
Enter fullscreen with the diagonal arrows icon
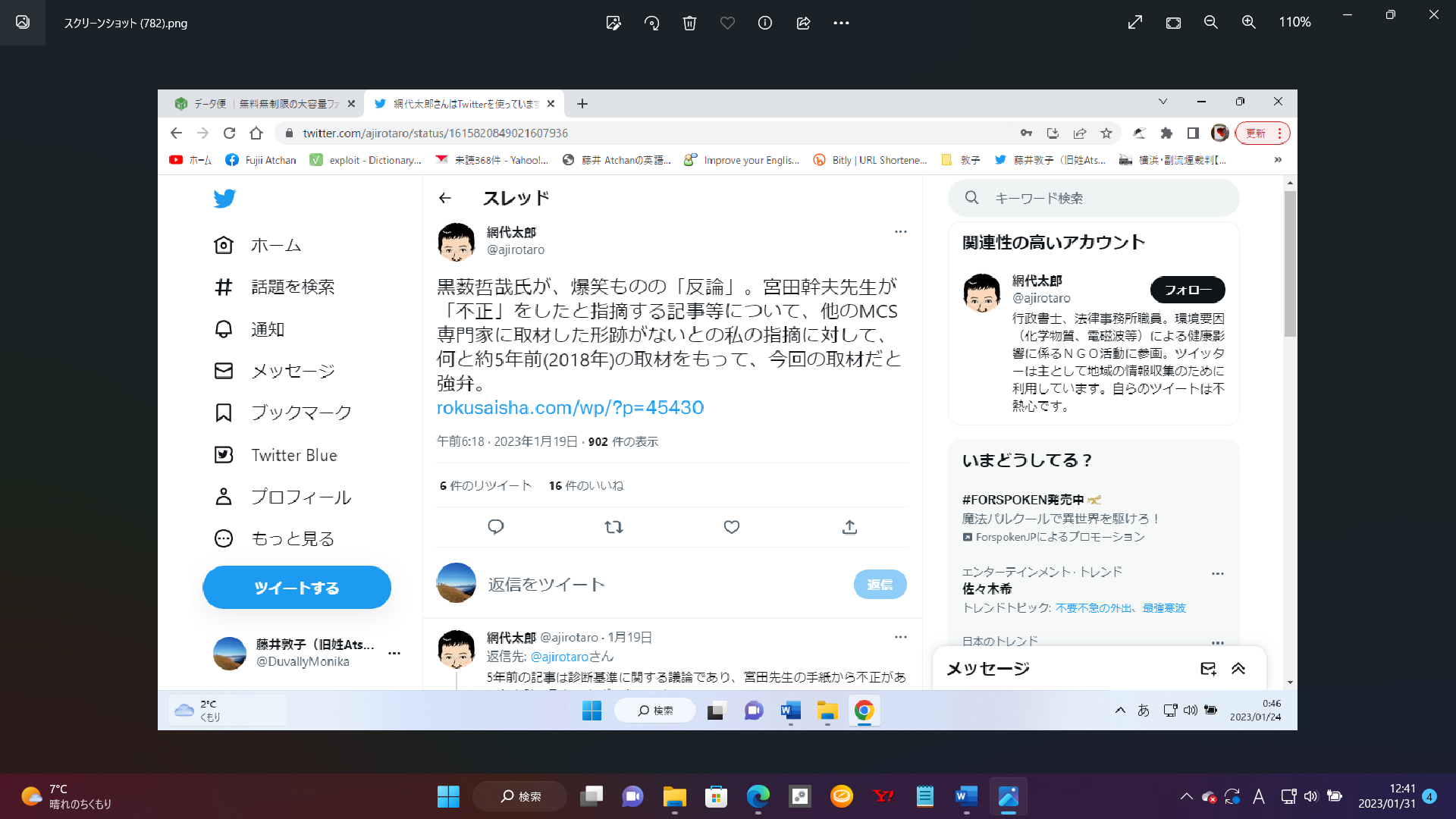point(1135,23)
